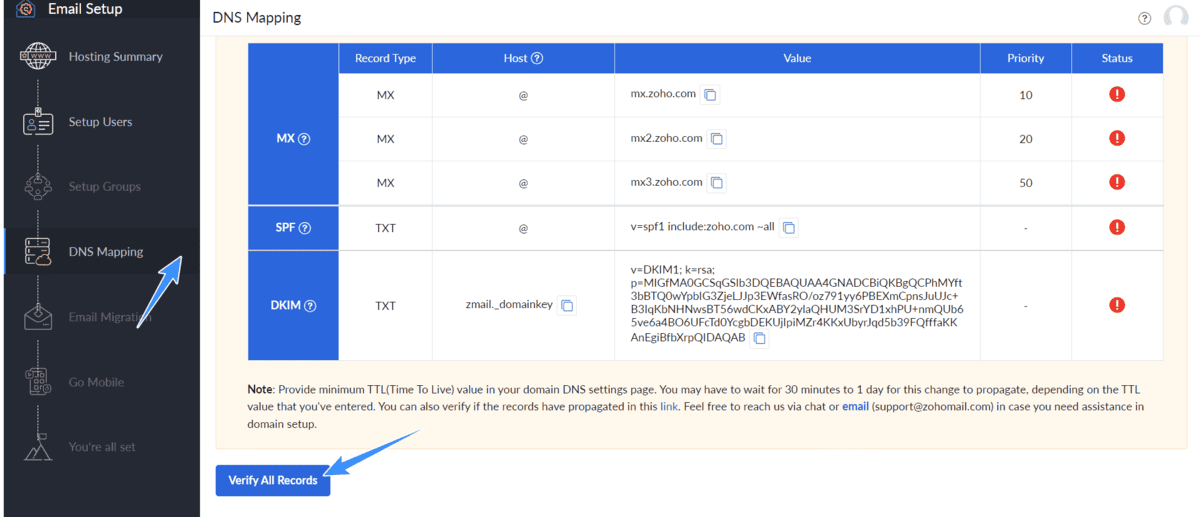Image resolution: width=1200 pixels, height=517 pixels.
Task: Click the error status for mx3.zoho.com
Action: pyautogui.click(x=1117, y=182)
